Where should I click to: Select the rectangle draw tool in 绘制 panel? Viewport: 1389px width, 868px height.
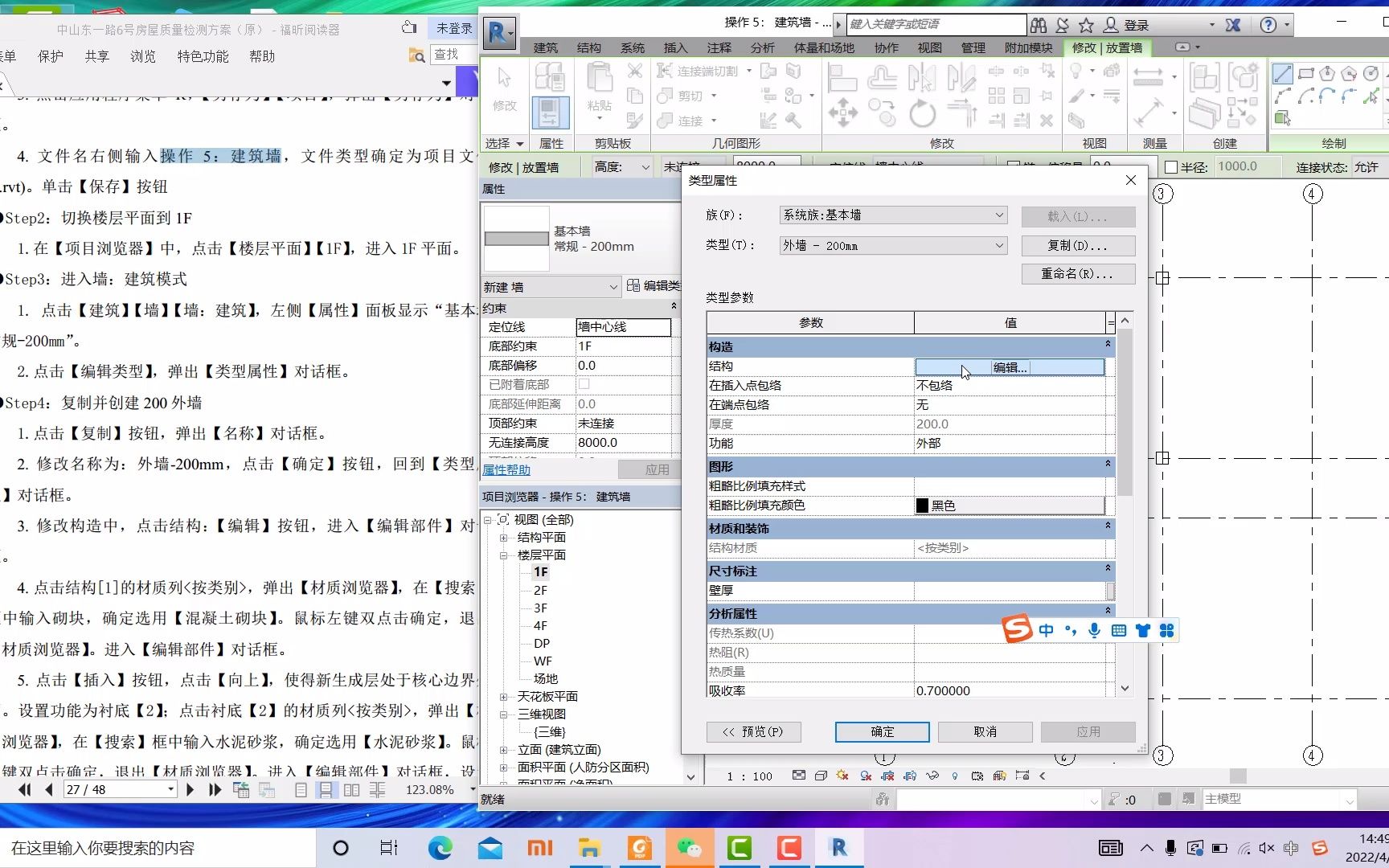click(x=1306, y=73)
